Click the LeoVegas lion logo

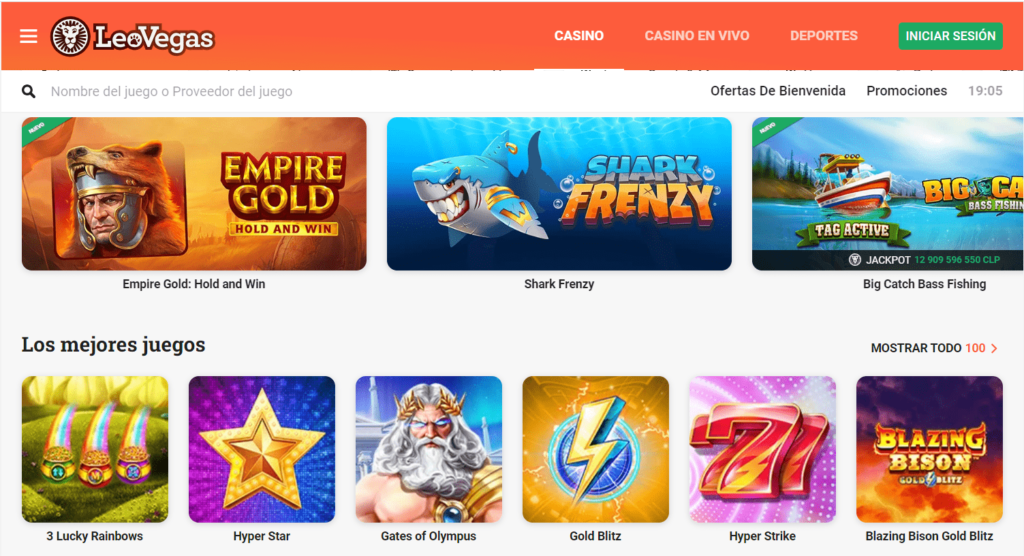tap(70, 36)
